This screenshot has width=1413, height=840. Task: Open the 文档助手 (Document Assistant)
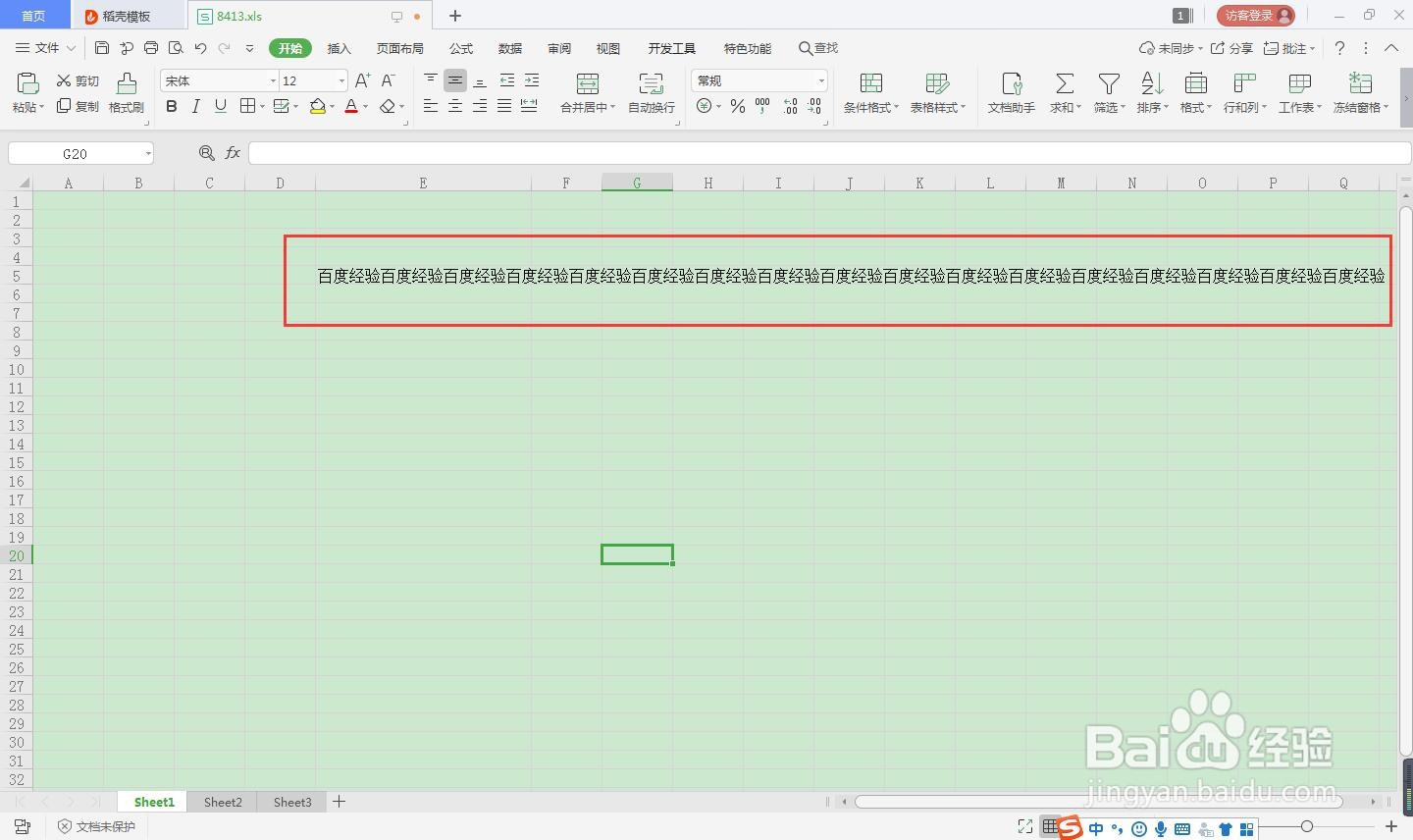[x=1010, y=93]
